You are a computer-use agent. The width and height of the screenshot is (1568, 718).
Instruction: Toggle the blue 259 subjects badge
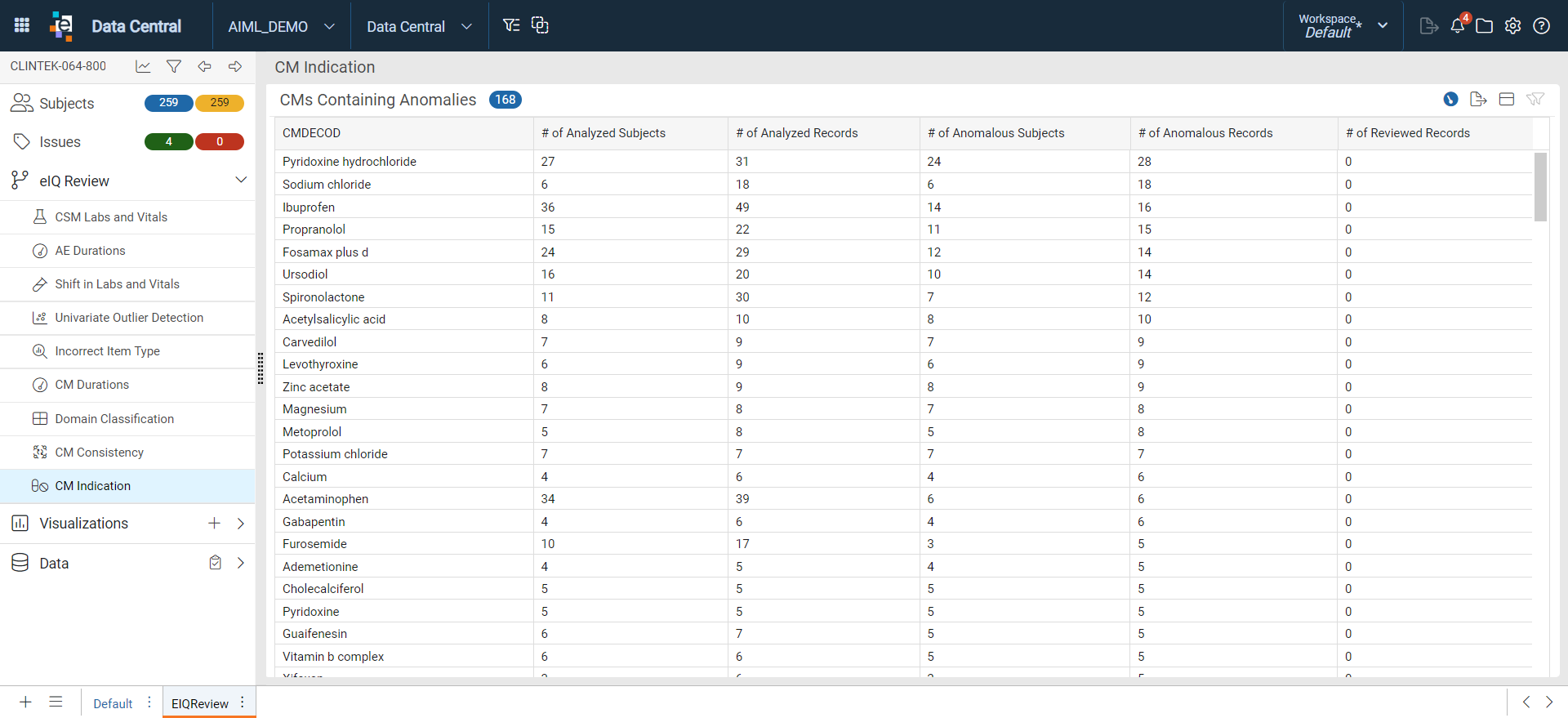(168, 103)
